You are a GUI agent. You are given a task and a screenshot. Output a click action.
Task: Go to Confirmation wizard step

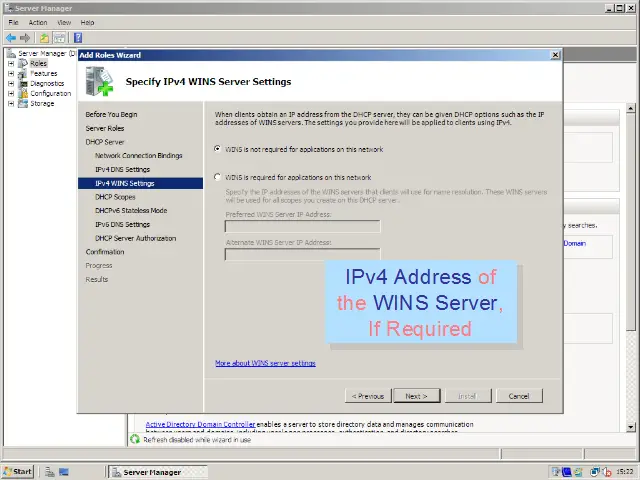pyautogui.click(x=105, y=252)
